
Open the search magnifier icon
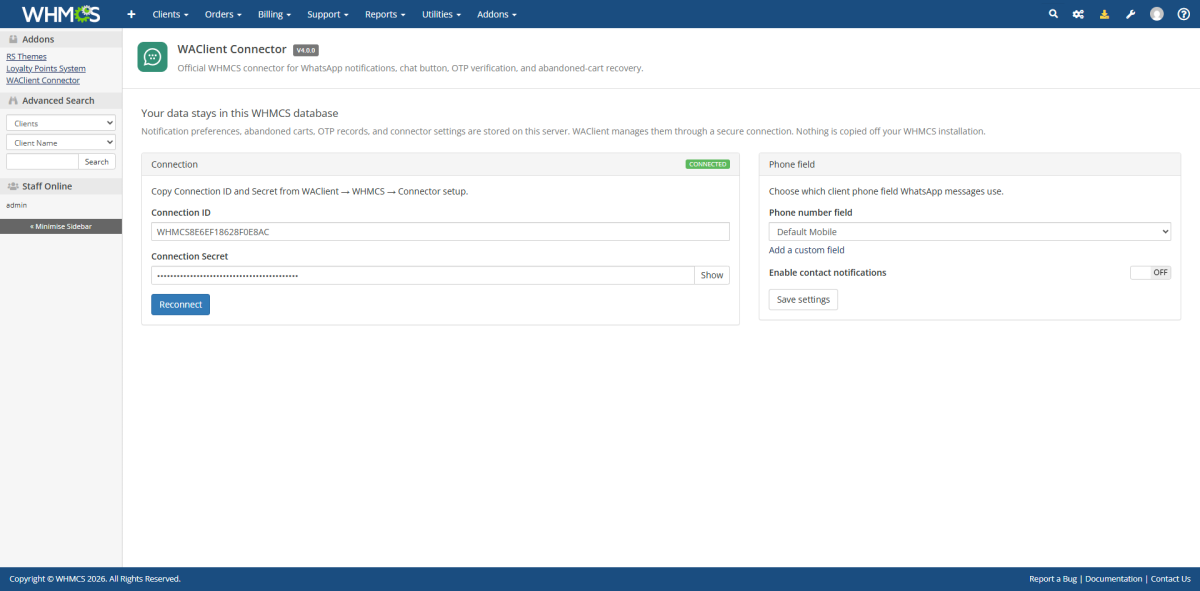pyautogui.click(x=1053, y=14)
